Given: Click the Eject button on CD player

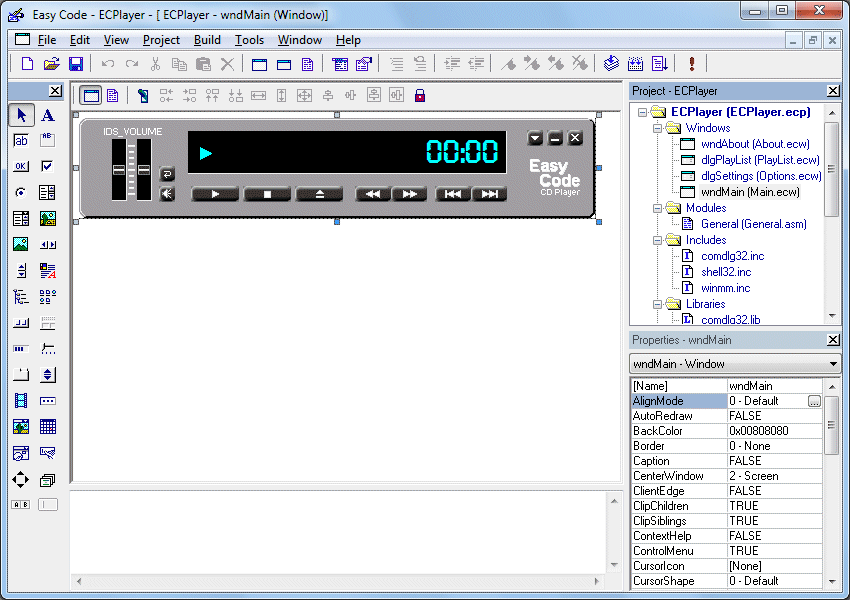Looking at the screenshot, I should point(319,194).
